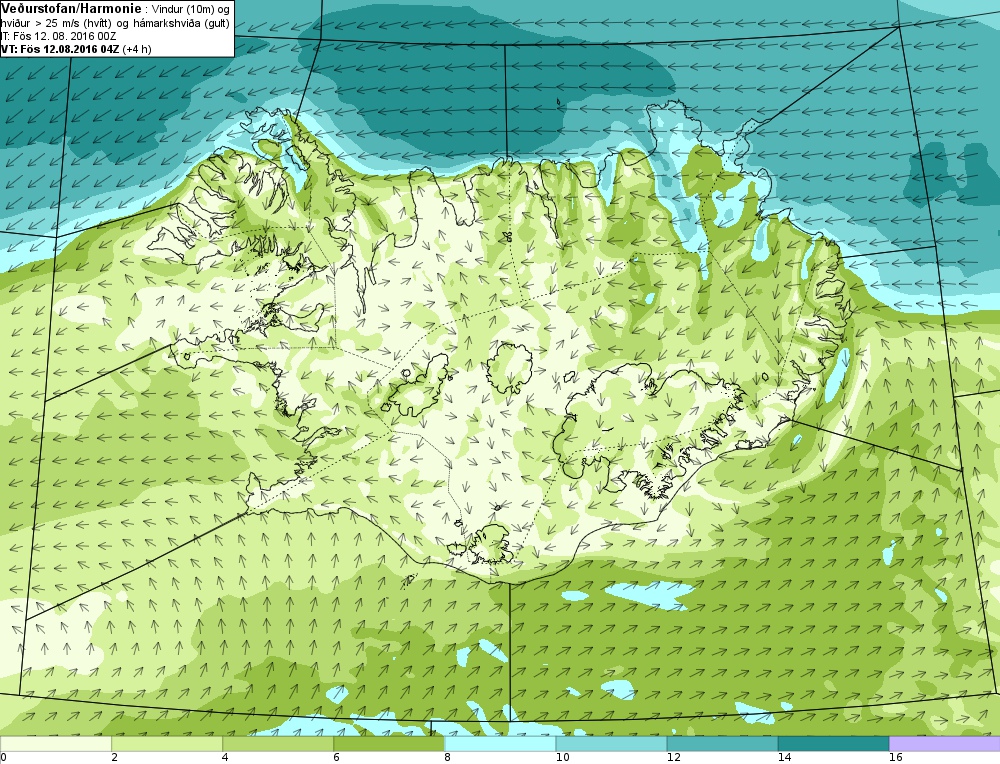Click the legend scale label '8'
Viewport: 1000px width, 764px height.
pyautogui.click(x=447, y=758)
